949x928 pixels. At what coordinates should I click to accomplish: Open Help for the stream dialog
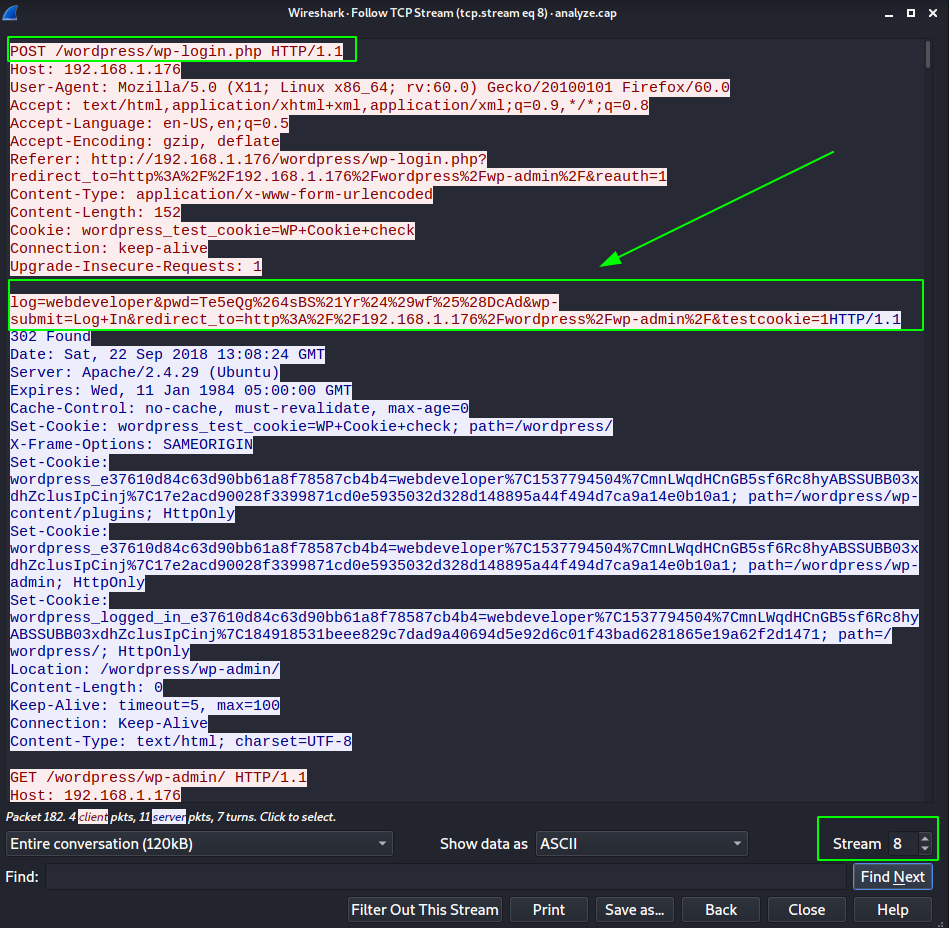pos(892,910)
